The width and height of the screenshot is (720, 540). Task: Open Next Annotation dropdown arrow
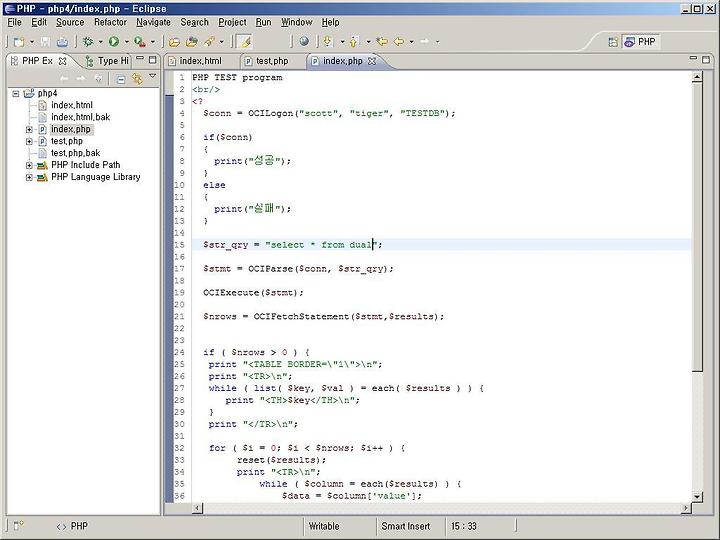click(342, 42)
